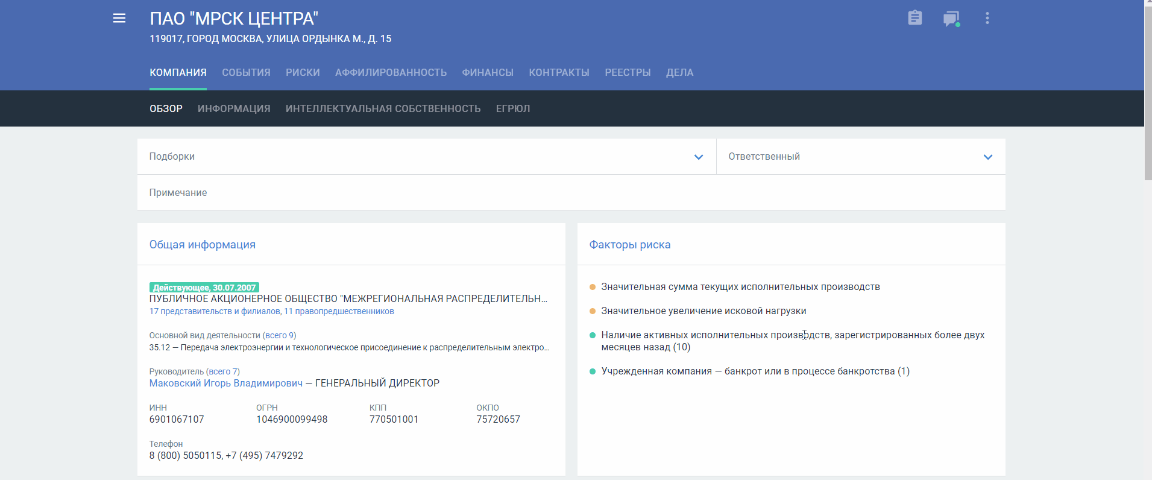Open the chat messages icon
This screenshot has width=1152, height=480.
951,19
